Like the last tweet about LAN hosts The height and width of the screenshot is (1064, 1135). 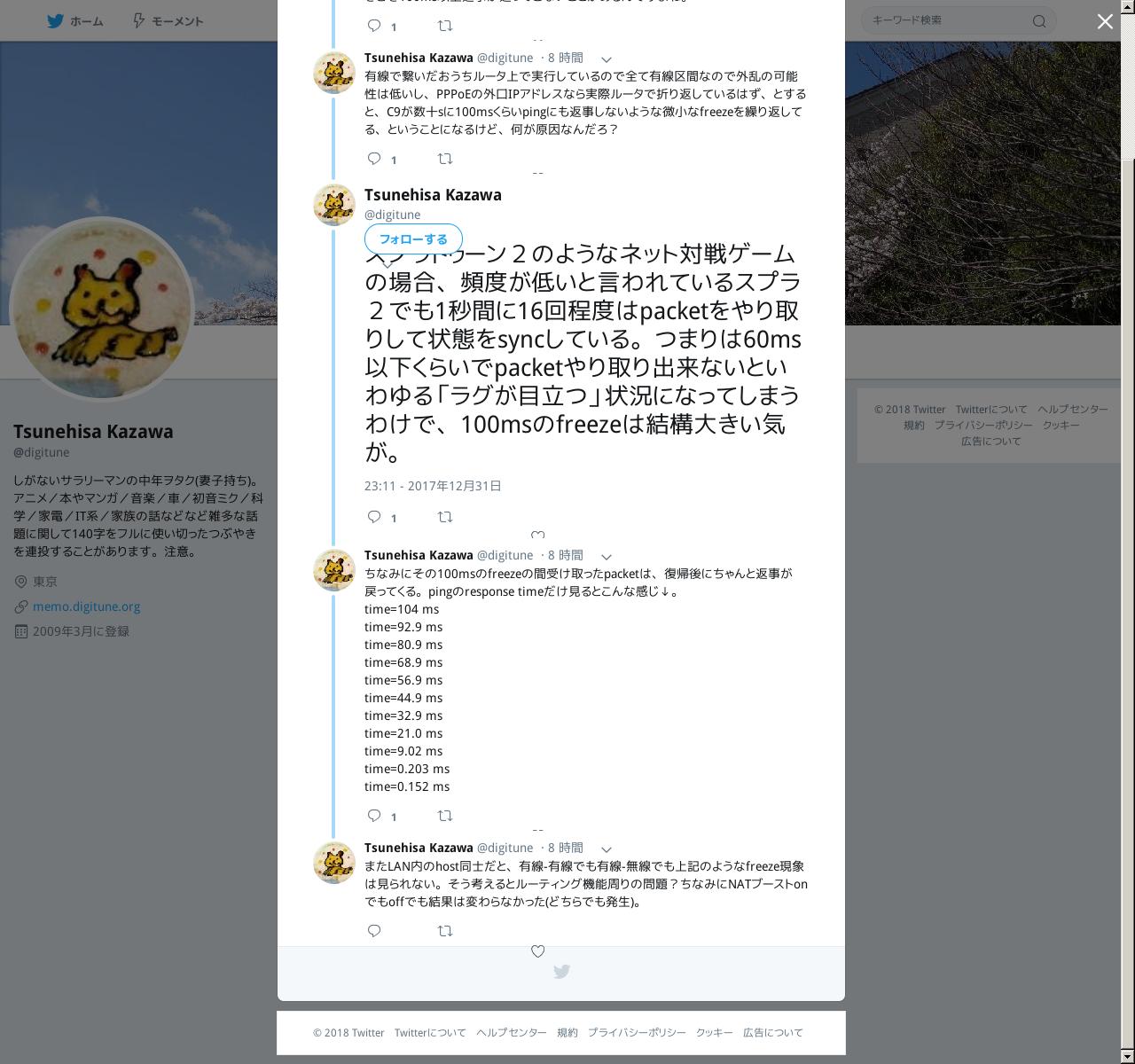point(537,951)
